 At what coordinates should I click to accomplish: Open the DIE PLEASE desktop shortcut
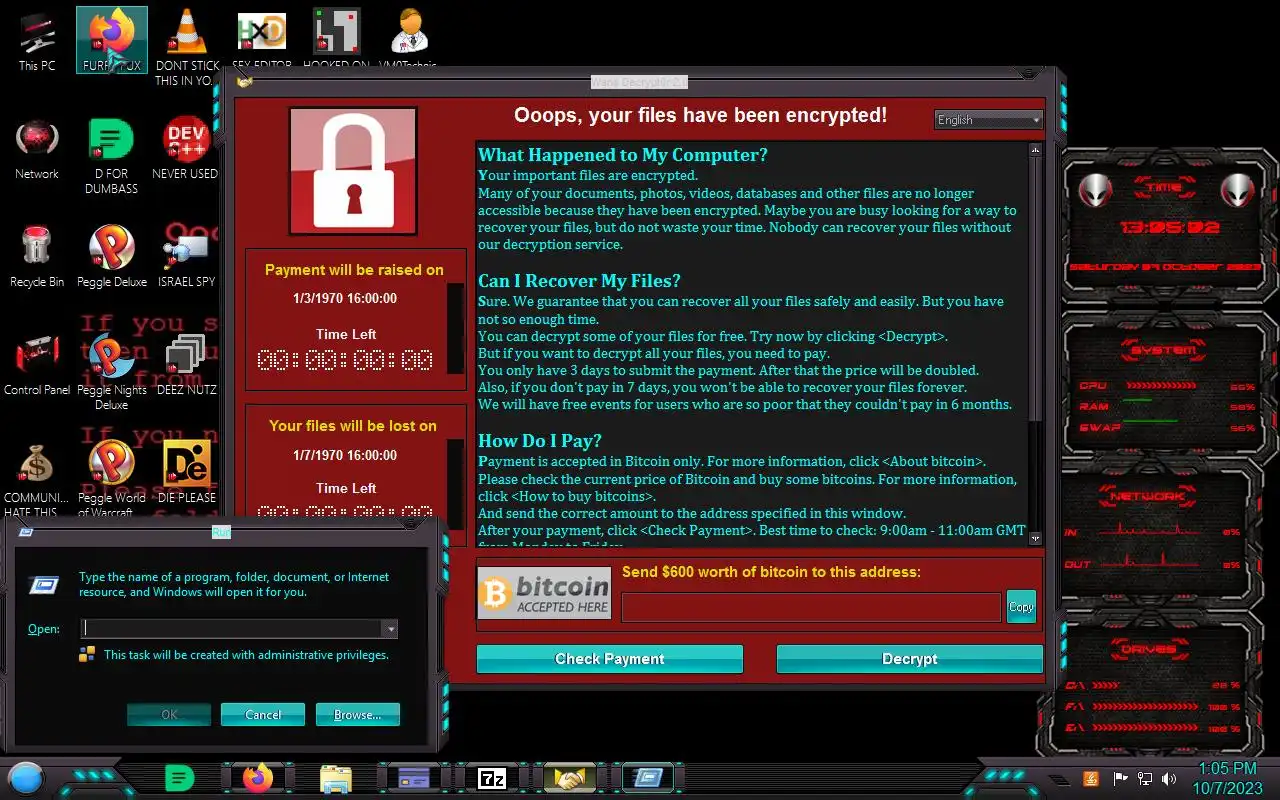186,472
